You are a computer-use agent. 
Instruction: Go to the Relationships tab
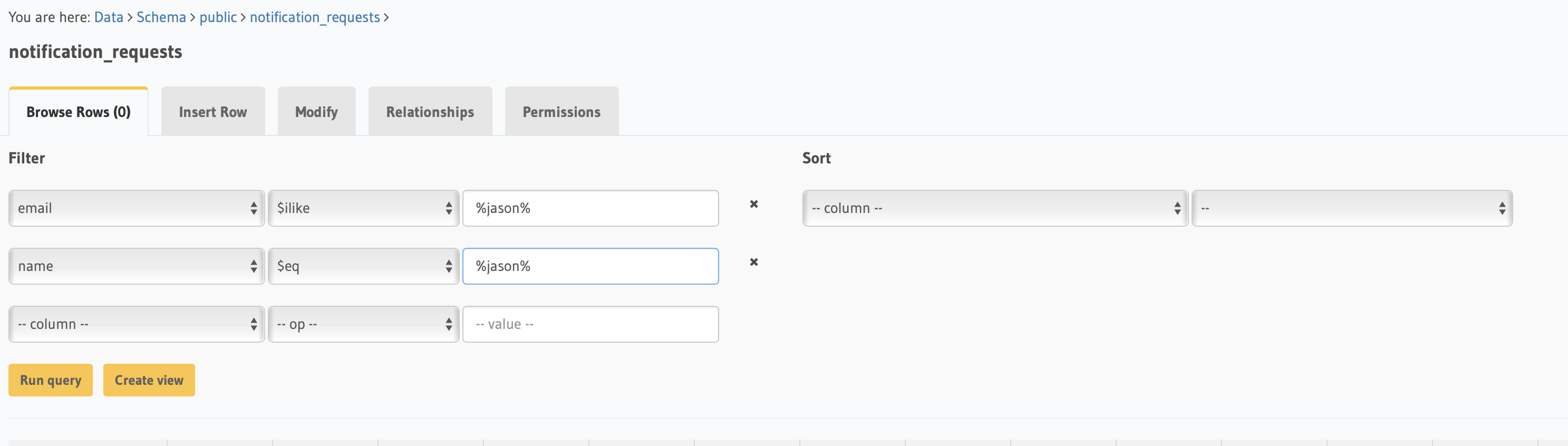coord(430,112)
